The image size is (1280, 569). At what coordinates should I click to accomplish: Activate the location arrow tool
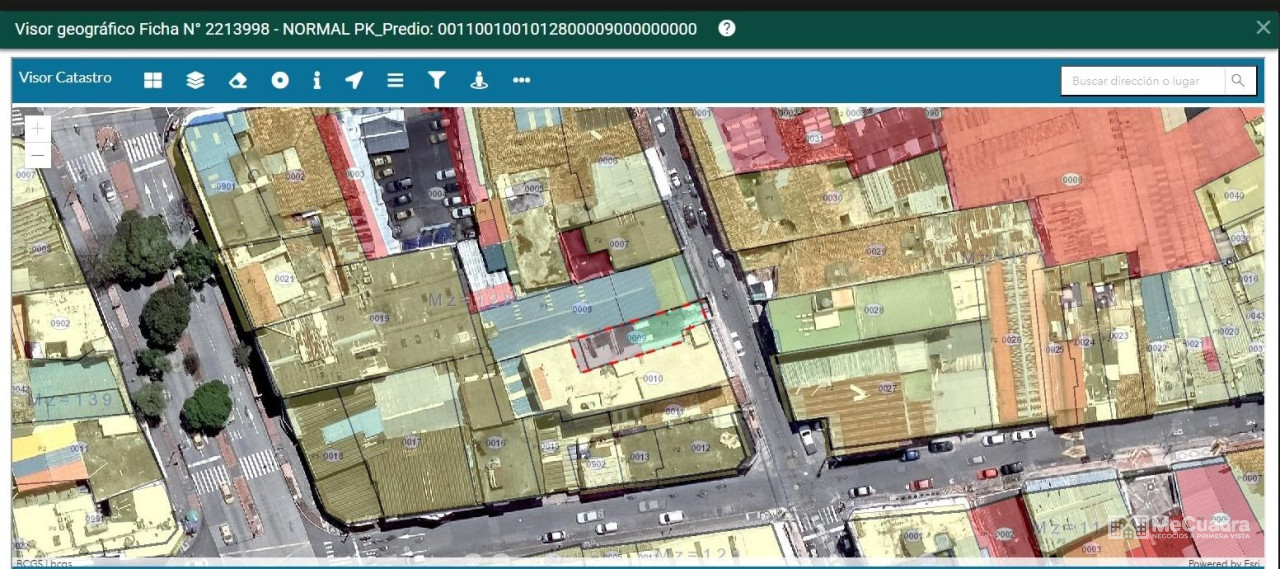pyautogui.click(x=354, y=80)
